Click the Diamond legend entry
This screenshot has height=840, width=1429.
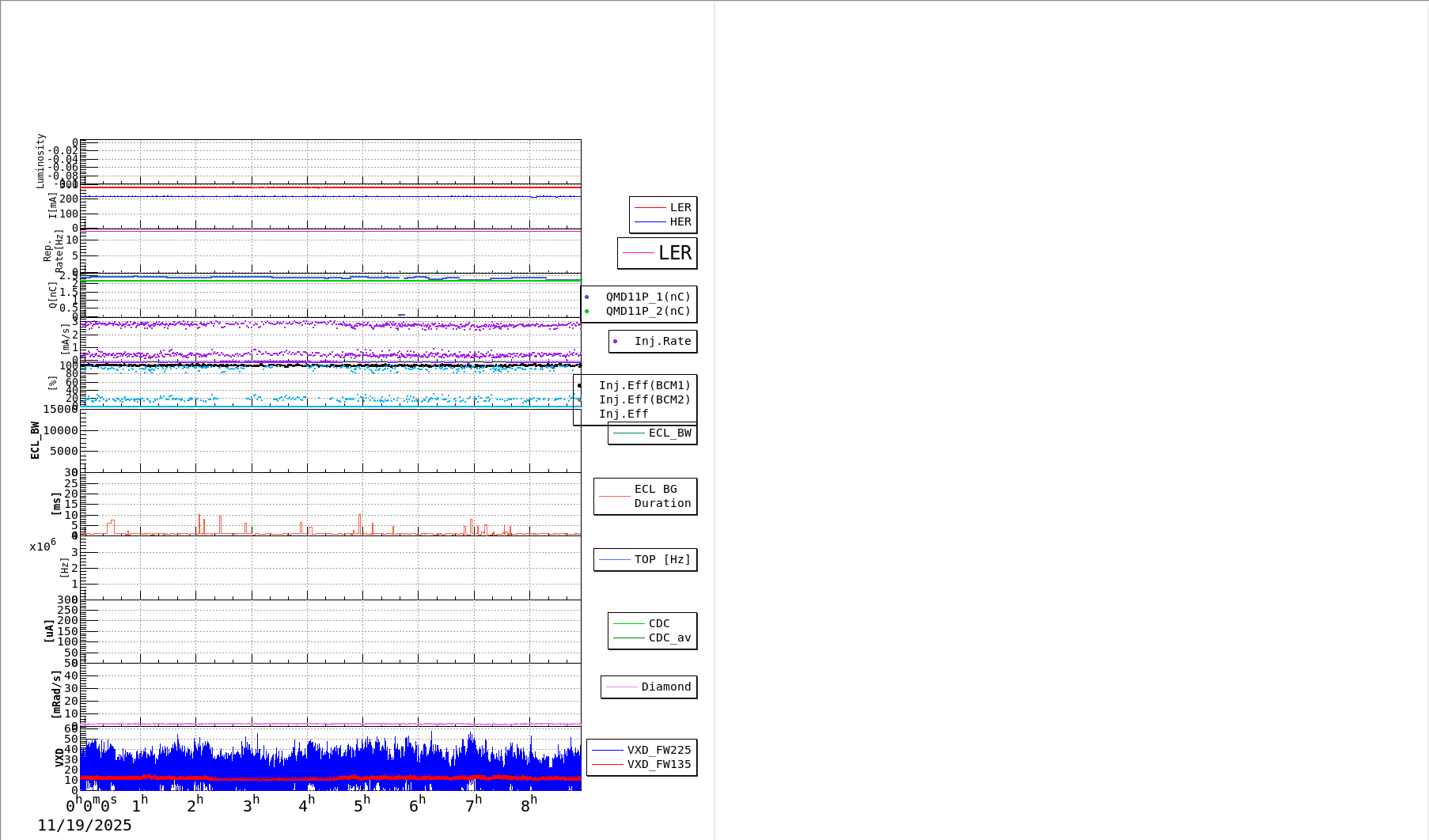tap(665, 687)
